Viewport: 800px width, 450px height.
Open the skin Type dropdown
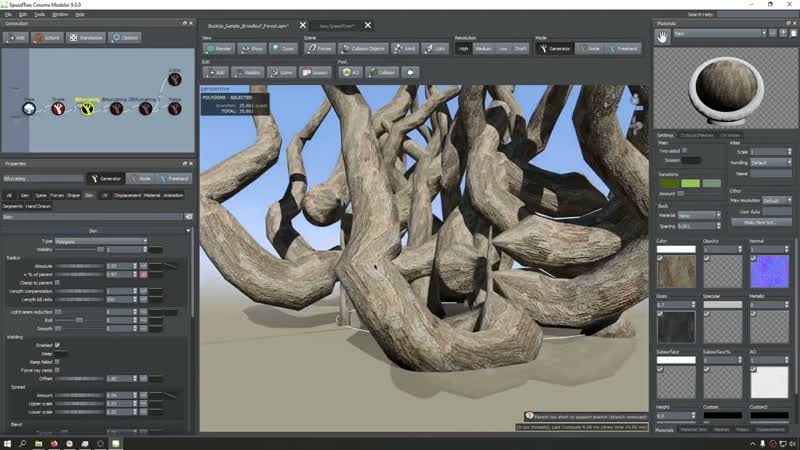[101, 241]
